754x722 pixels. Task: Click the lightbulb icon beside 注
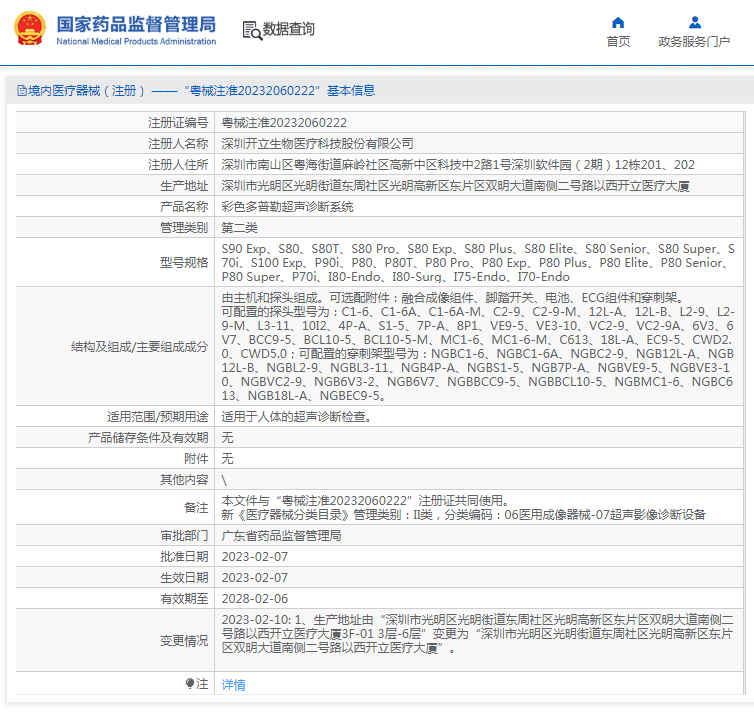coord(190,684)
